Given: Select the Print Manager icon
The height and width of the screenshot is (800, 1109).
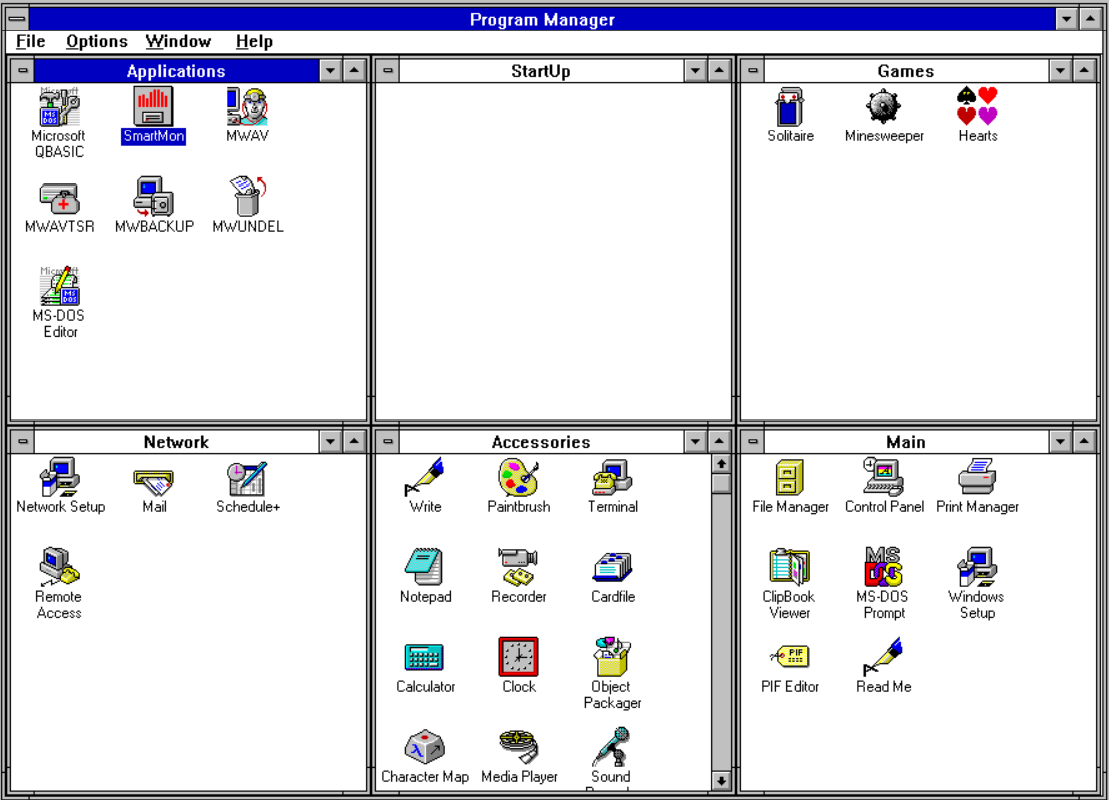Looking at the screenshot, I should point(977,477).
